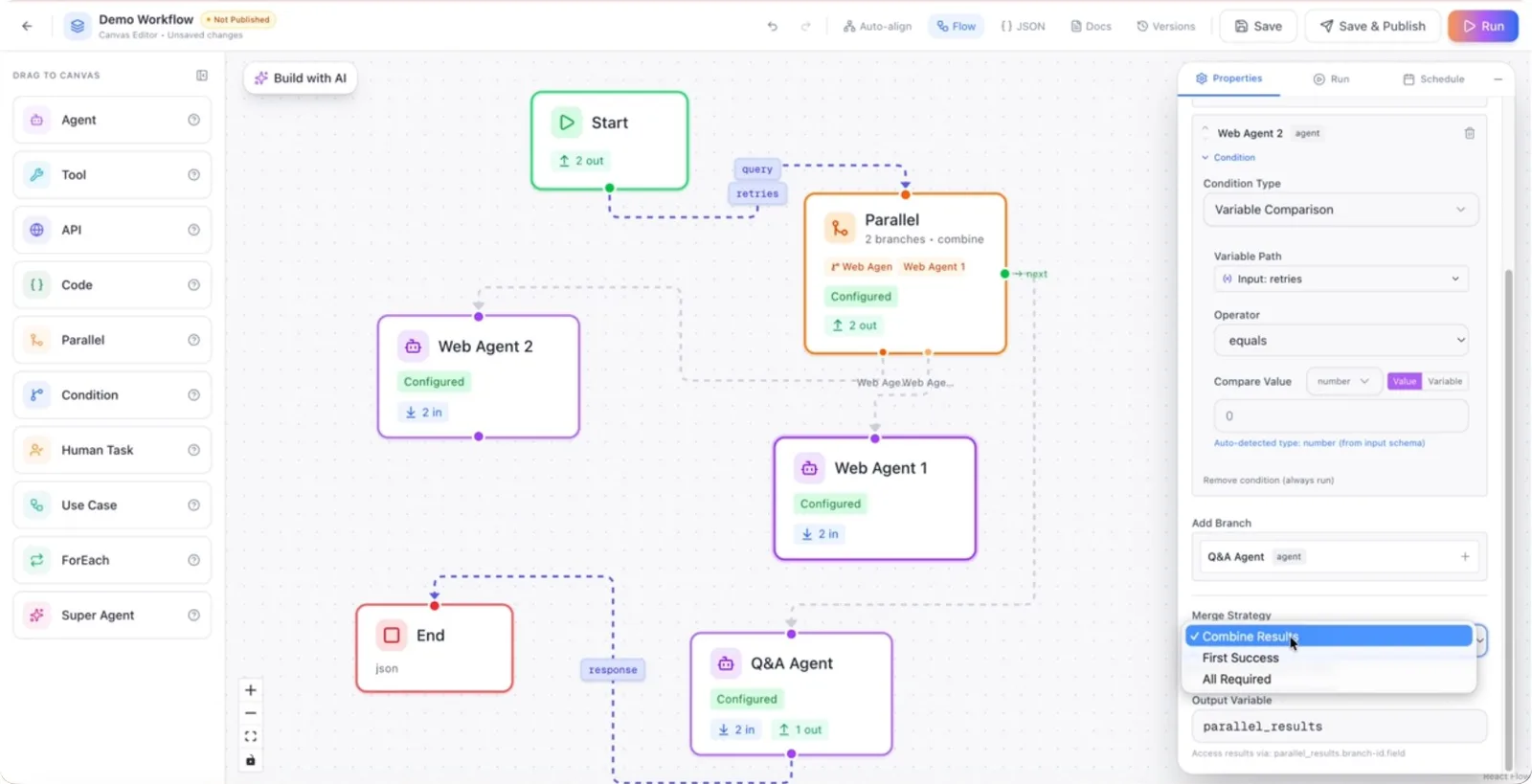Select the API globe icon in sidebar
The width and height of the screenshot is (1532, 784).
pyautogui.click(x=36, y=230)
